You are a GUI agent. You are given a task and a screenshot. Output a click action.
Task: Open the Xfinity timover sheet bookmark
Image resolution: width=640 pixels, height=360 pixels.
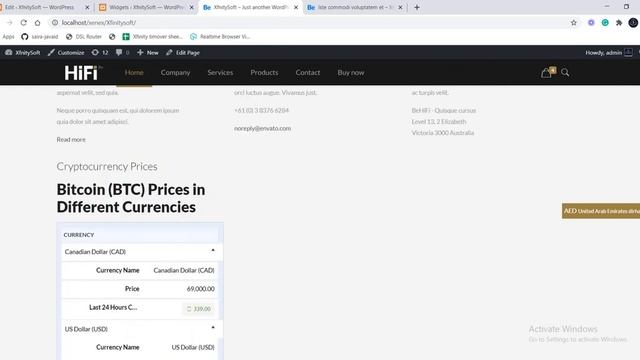(x=152, y=37)
